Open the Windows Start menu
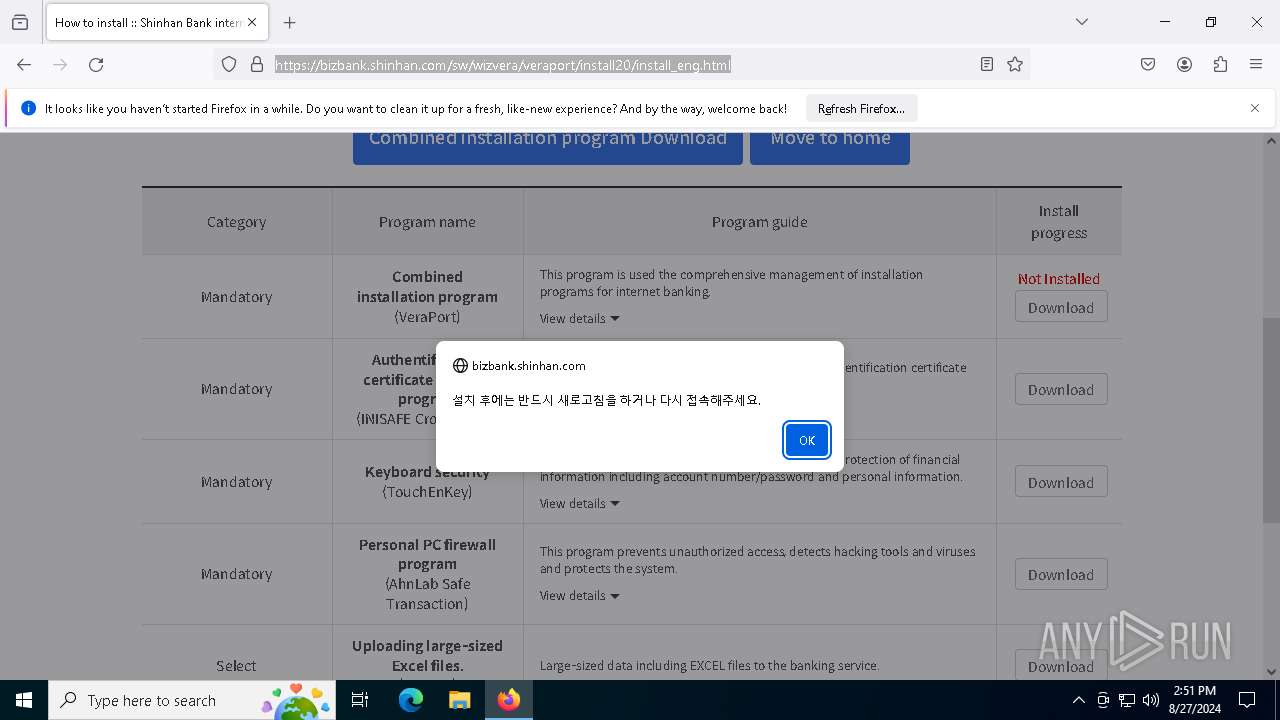The height and width of the screenshot is (720, 1280). tap(24, 700)
